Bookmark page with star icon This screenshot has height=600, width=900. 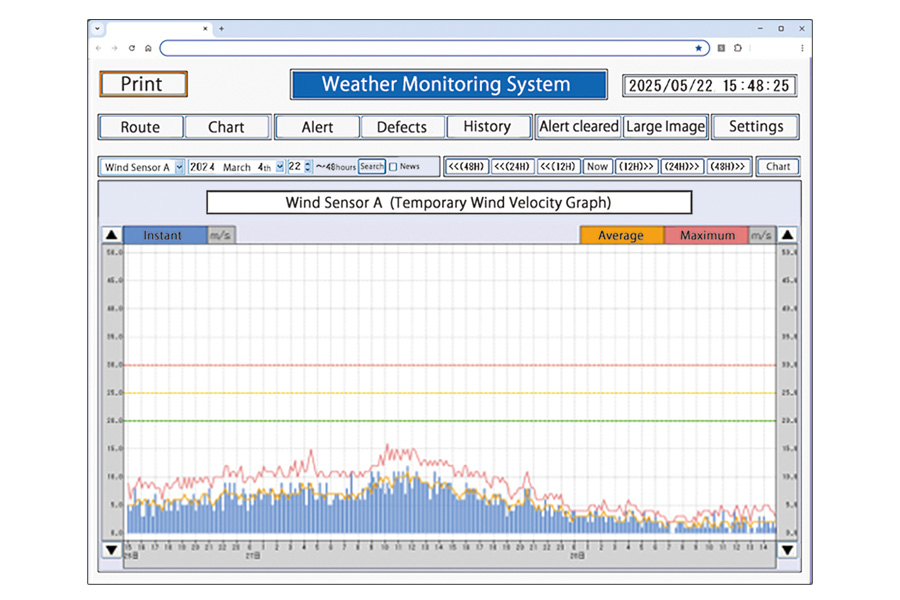(699, 48)
